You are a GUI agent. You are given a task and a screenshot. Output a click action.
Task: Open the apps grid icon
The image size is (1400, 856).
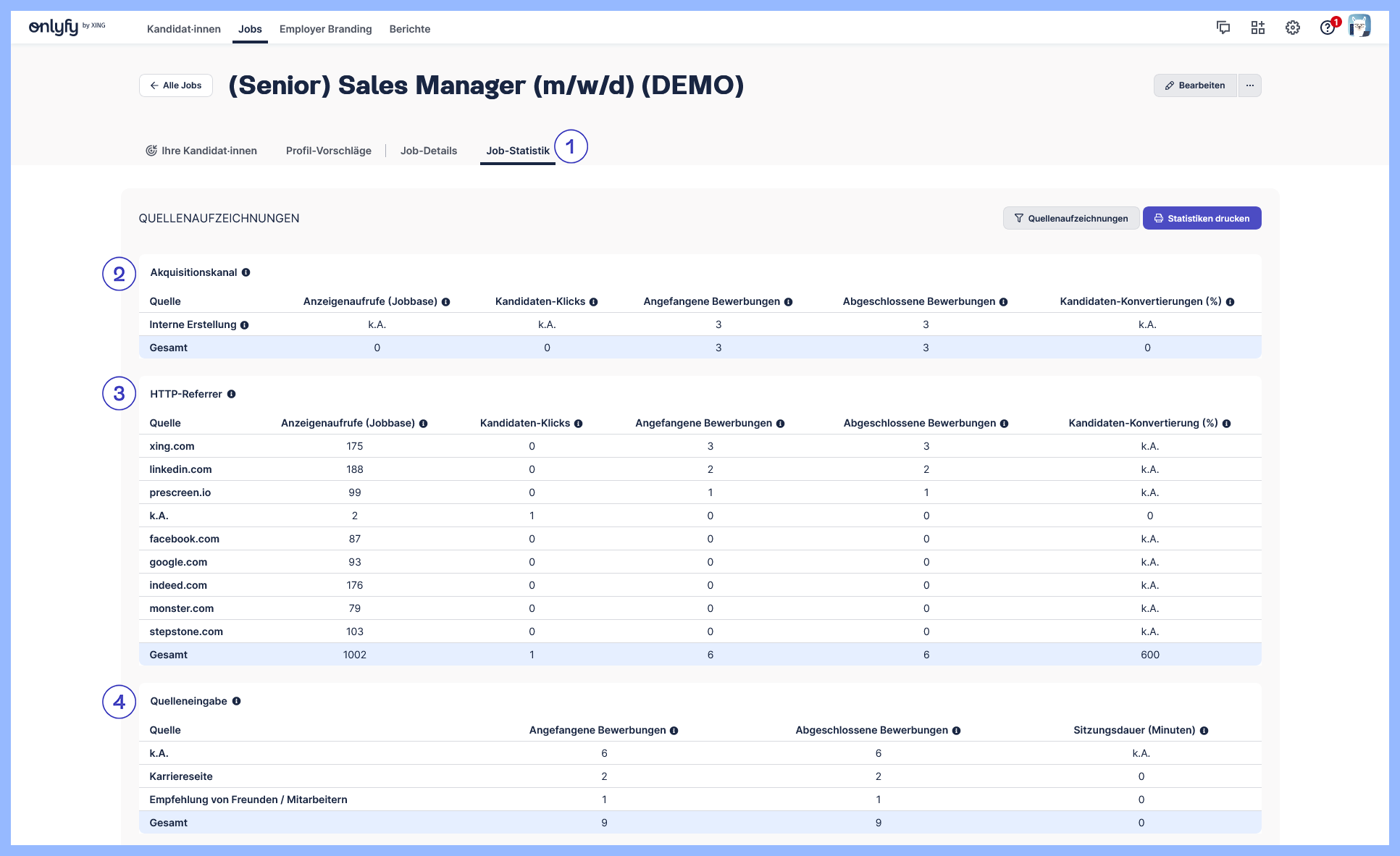[x=1258, y=28]
